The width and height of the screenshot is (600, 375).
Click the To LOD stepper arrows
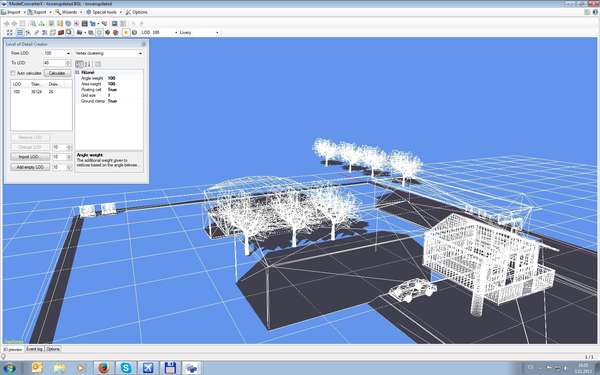[x=68, y=63]
